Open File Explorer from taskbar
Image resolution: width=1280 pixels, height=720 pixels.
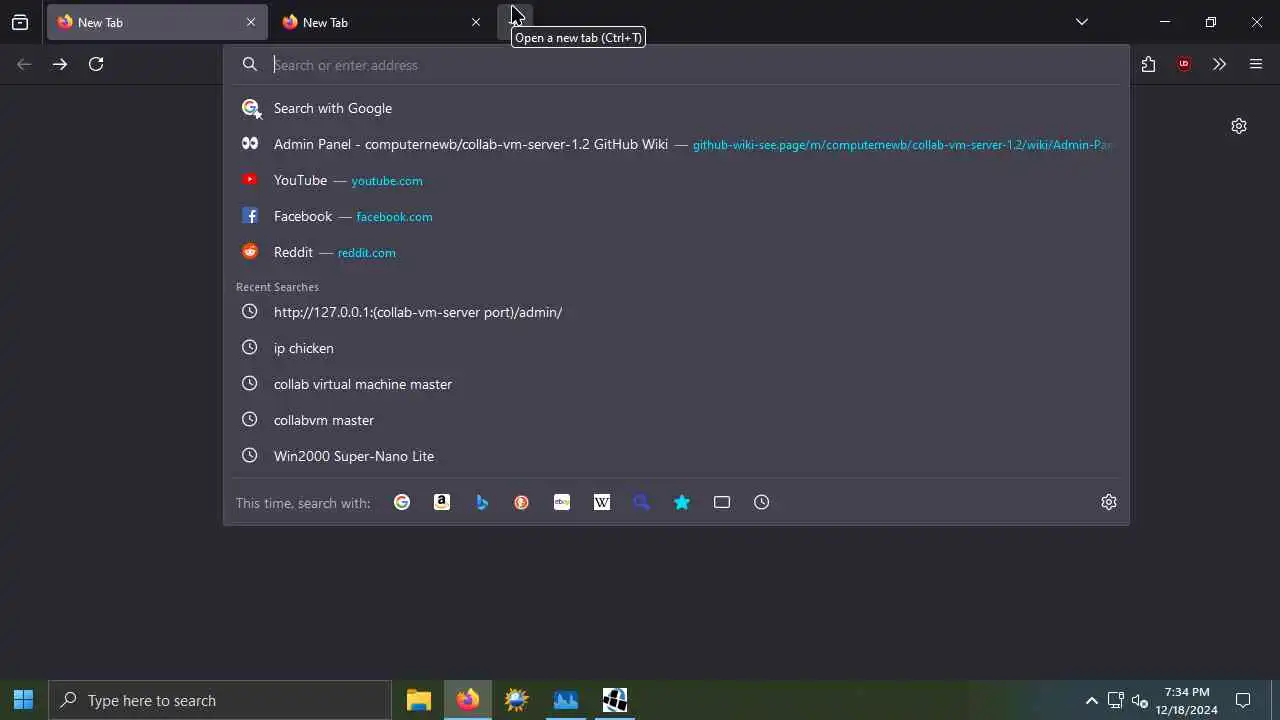(x=419, y=700)
